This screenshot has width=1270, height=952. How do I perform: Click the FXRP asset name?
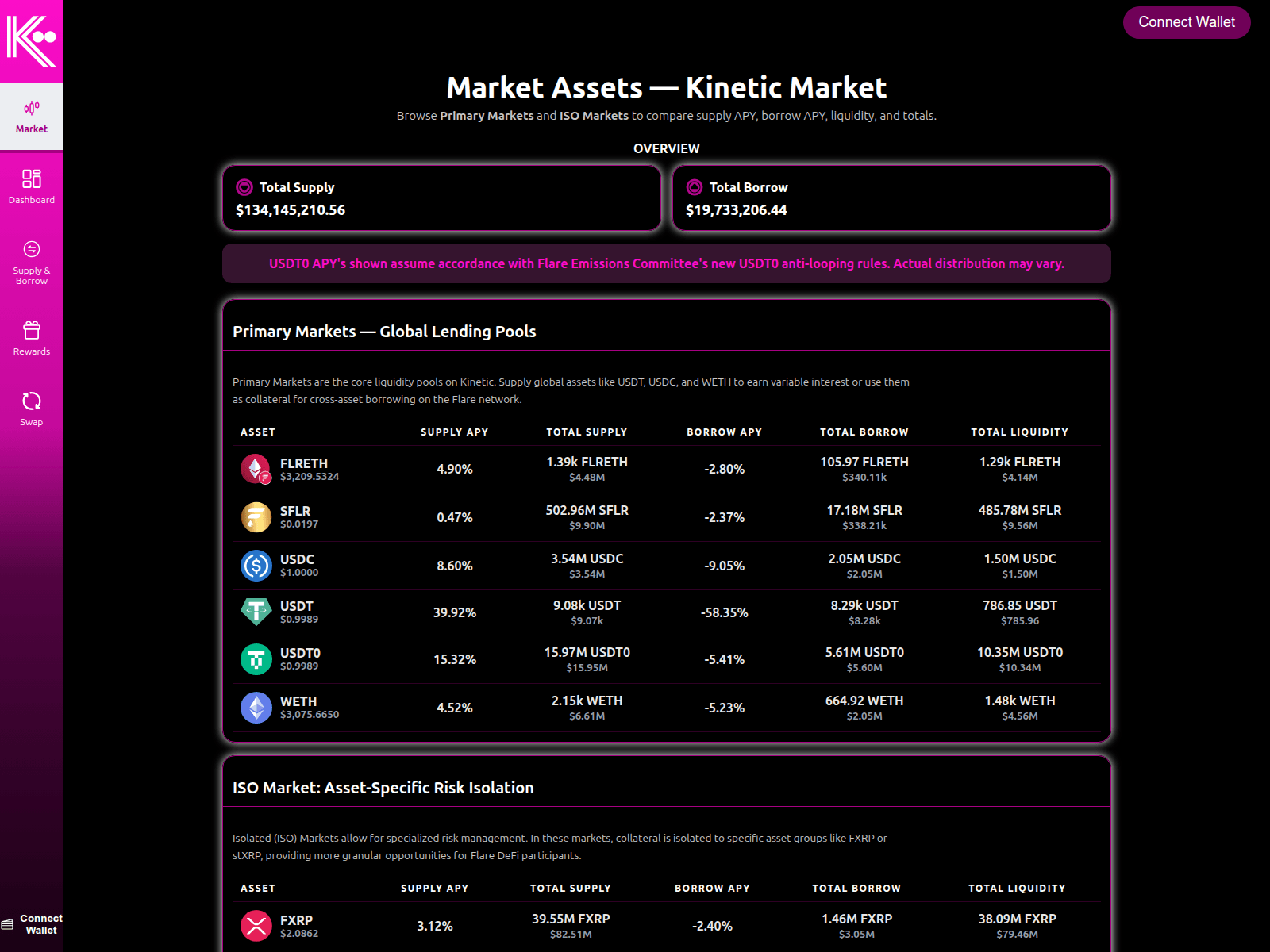coord(296,920)
